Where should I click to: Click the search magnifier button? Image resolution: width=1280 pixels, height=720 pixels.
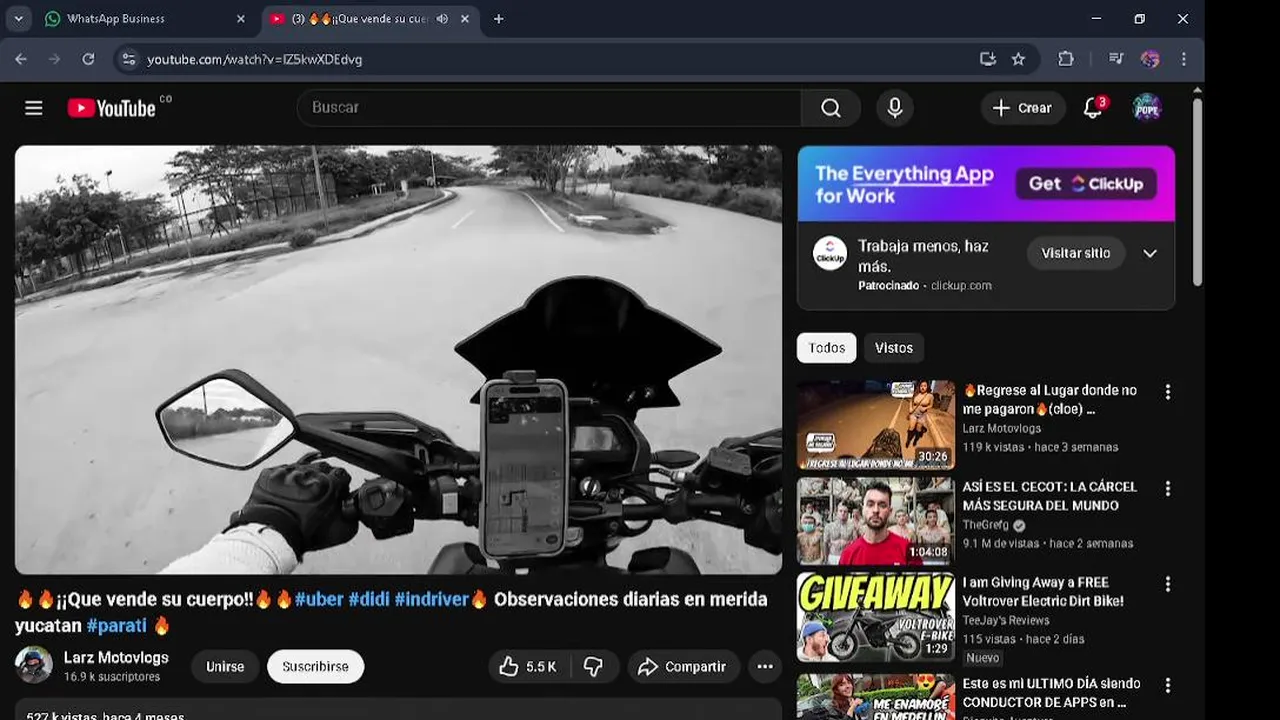[x=831, y=108]
